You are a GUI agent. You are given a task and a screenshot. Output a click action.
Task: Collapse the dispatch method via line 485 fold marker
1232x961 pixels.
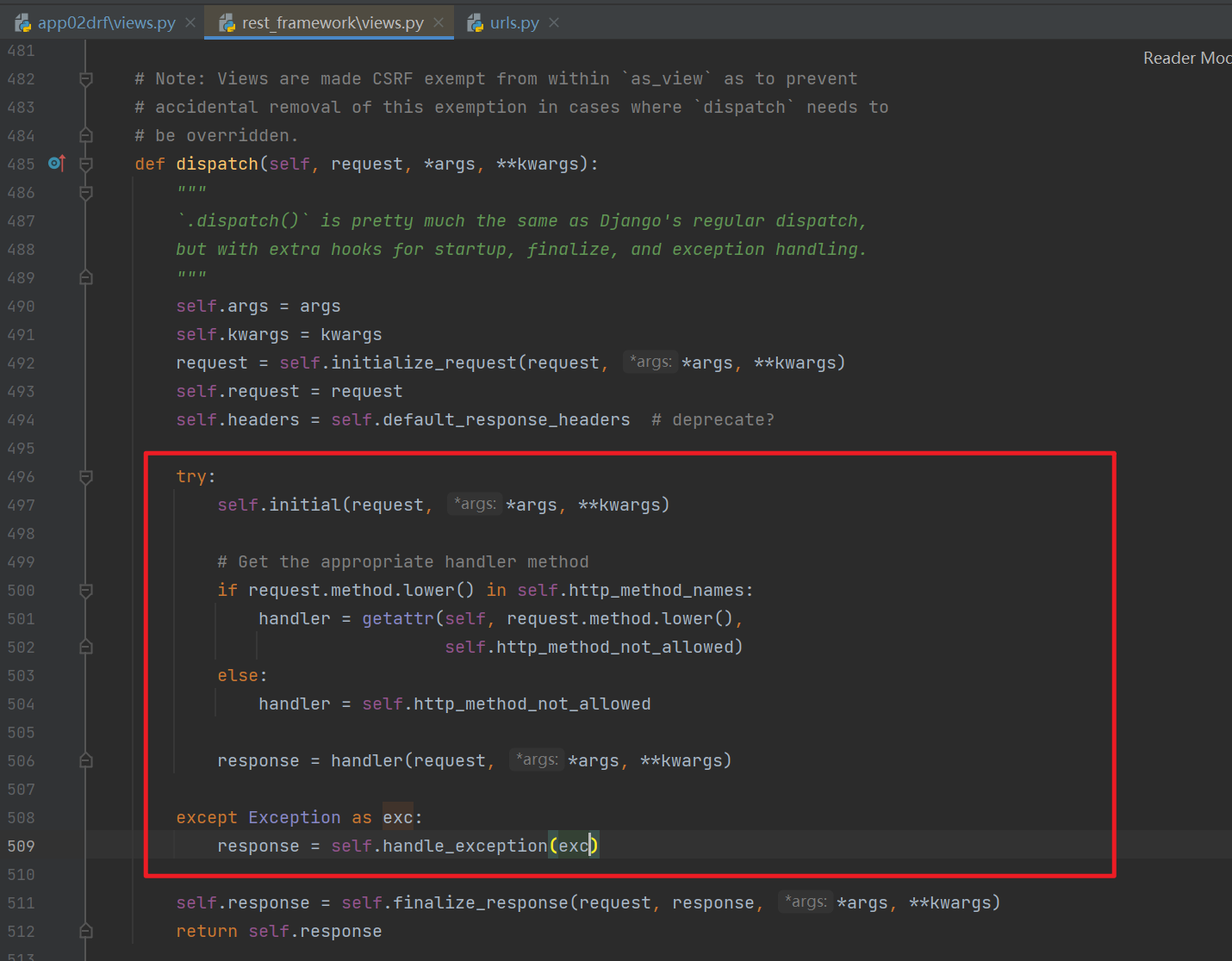pos(85,163)
